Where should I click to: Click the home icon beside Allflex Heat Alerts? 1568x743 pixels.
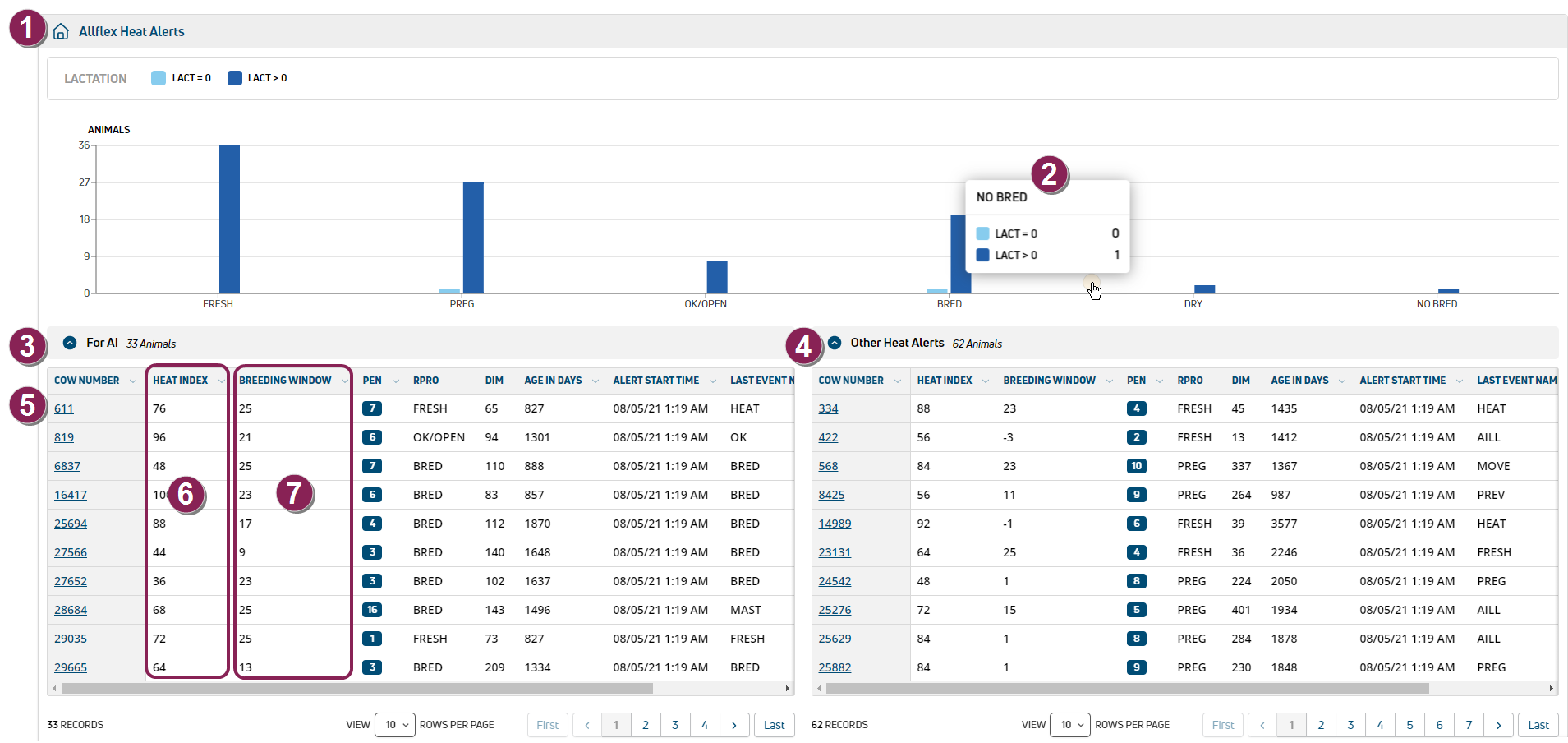click(61, 32)
